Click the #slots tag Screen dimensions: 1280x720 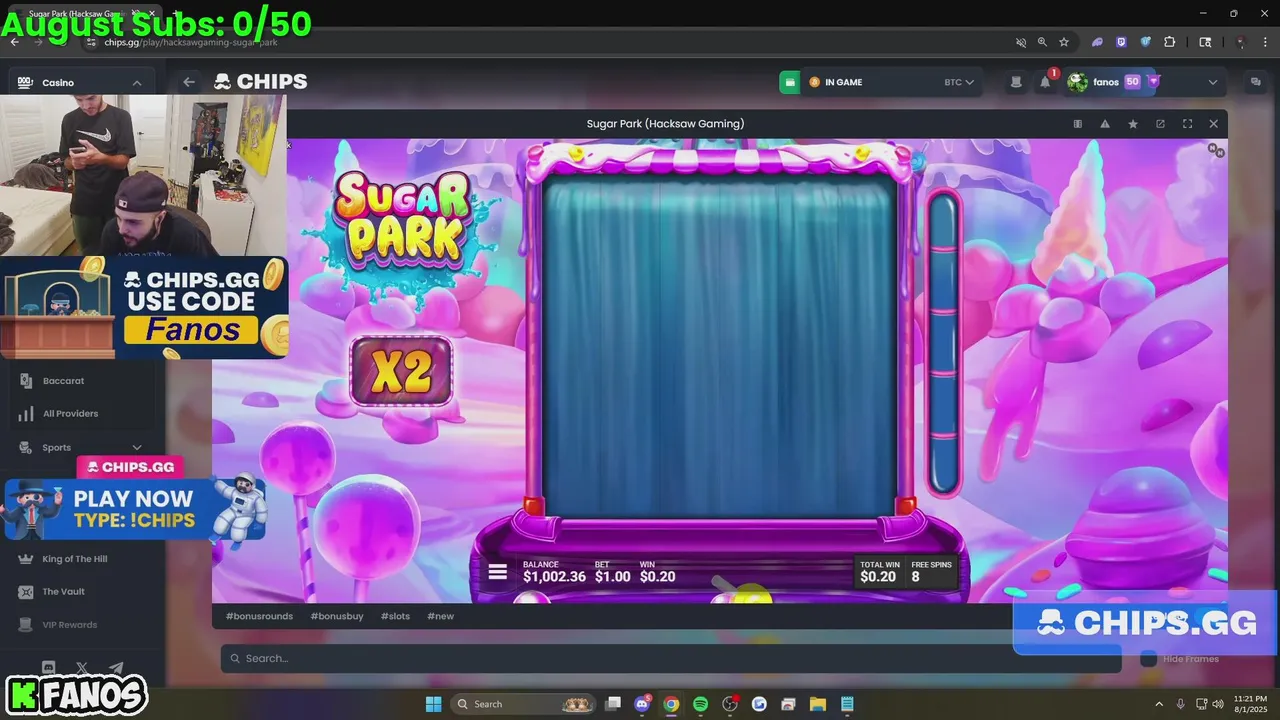coord(395,616)
